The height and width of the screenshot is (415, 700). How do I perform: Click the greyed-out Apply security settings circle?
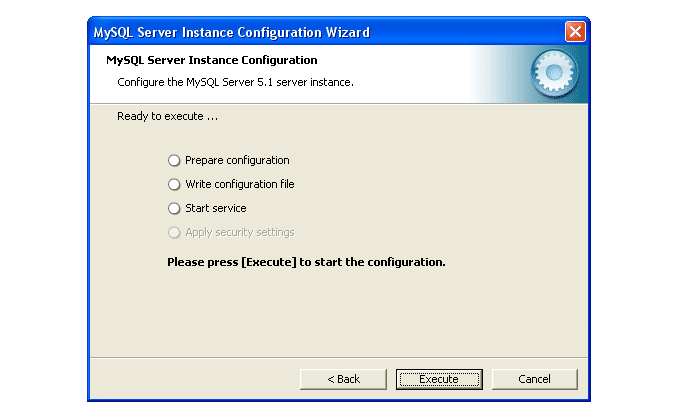click(175, 232)
